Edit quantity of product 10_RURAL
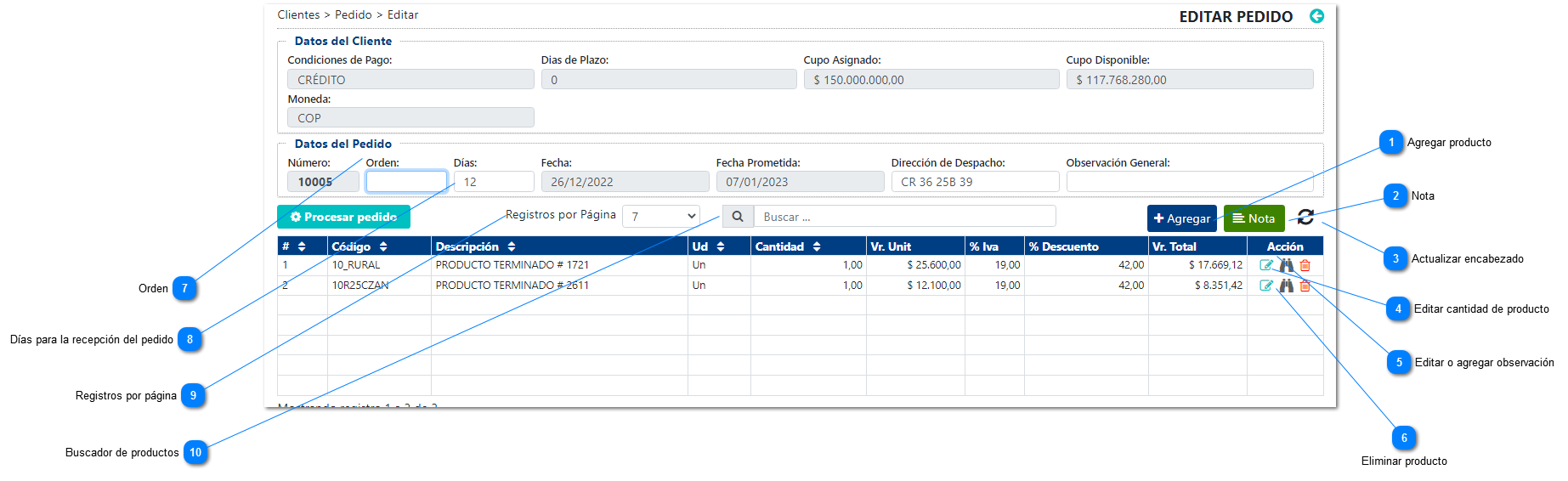The image size is (1568, 481). coord(1265,265)
